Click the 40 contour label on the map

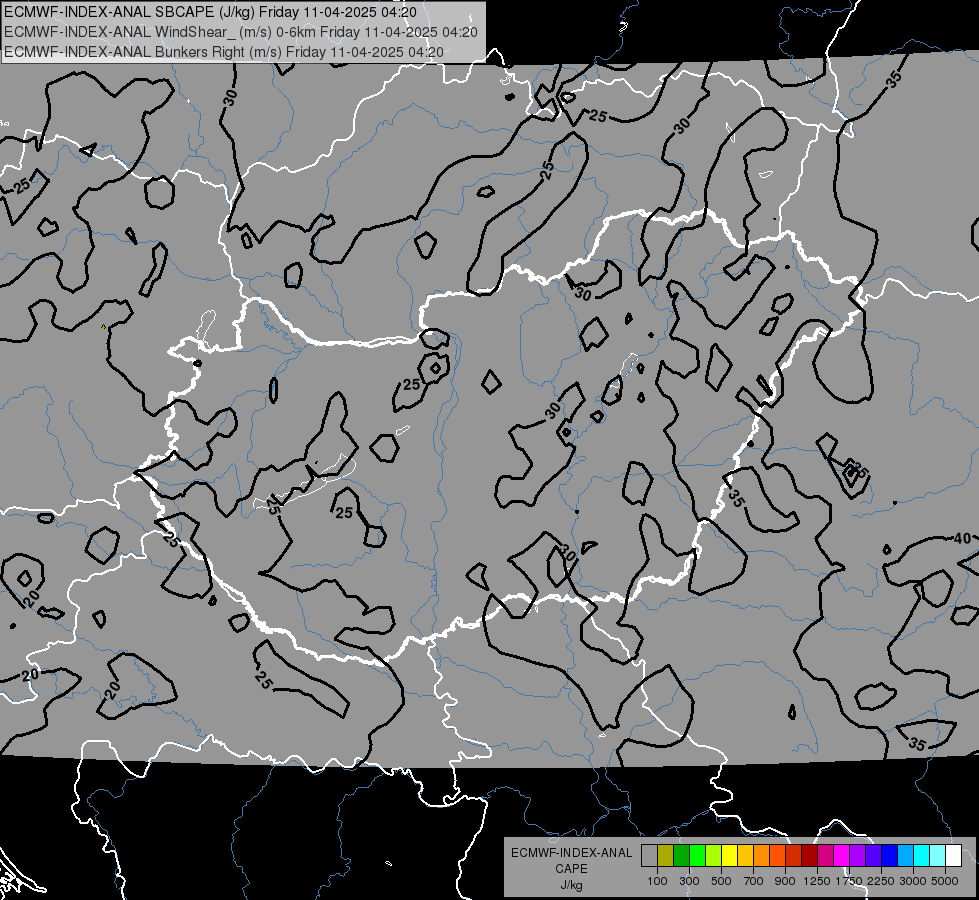(962, 538)
